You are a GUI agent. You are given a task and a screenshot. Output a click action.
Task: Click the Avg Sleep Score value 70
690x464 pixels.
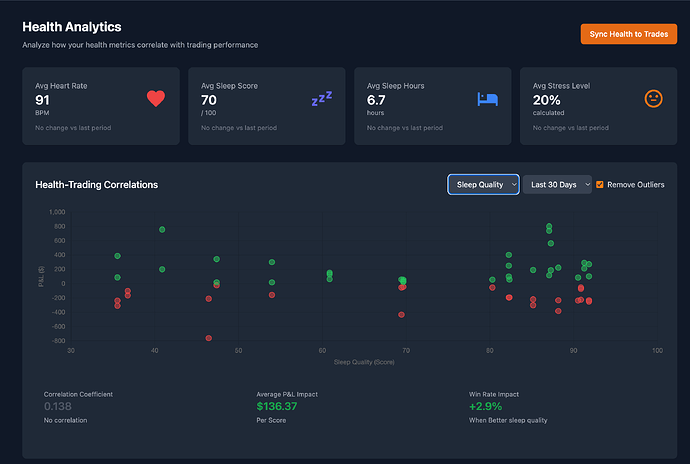click(209, 100)
